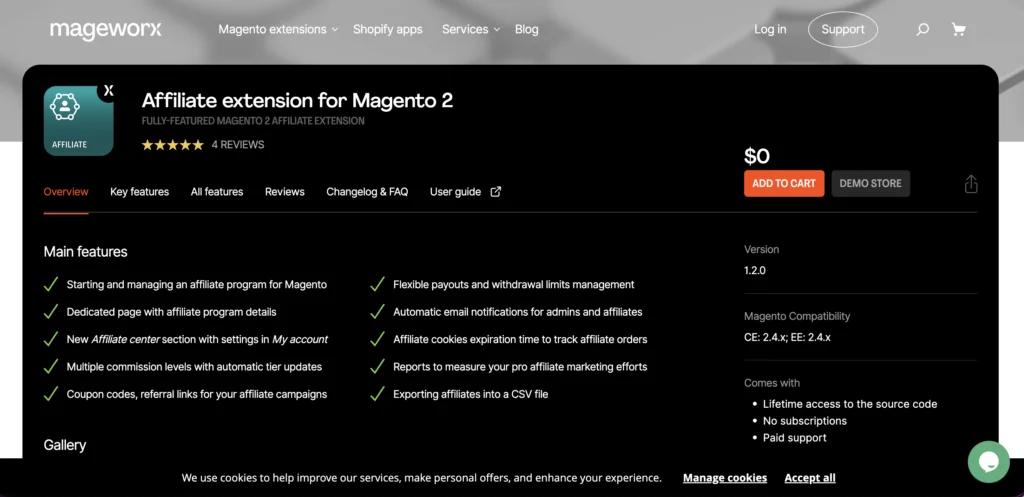This screenshot has height=497, width=1024.
Task: Click checkmark beside 'Automatic email notifications'
Action: tap(377, 312)
